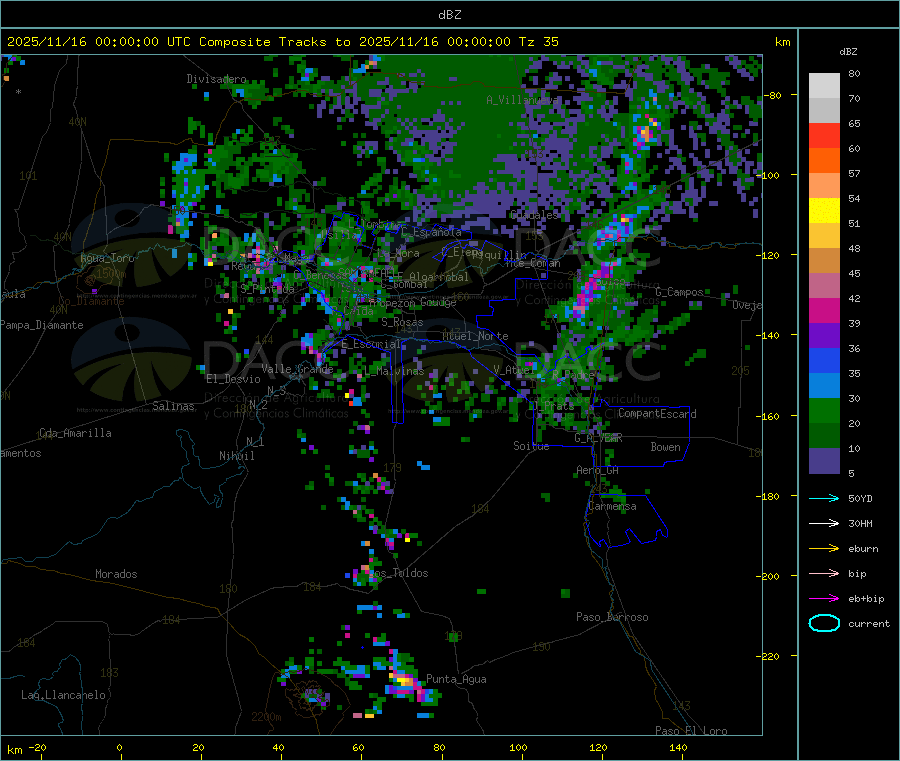Click the 'Bowen' map label

pos(665,447)
